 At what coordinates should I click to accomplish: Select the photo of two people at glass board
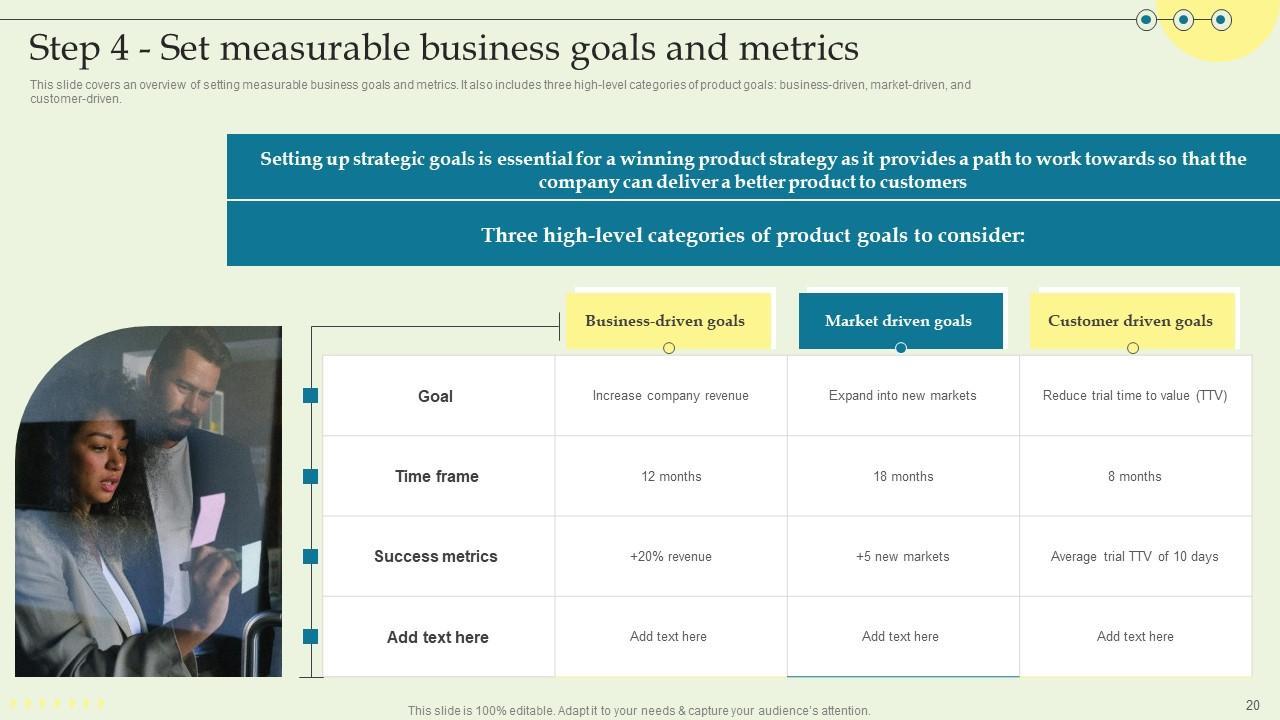(148, 502)
